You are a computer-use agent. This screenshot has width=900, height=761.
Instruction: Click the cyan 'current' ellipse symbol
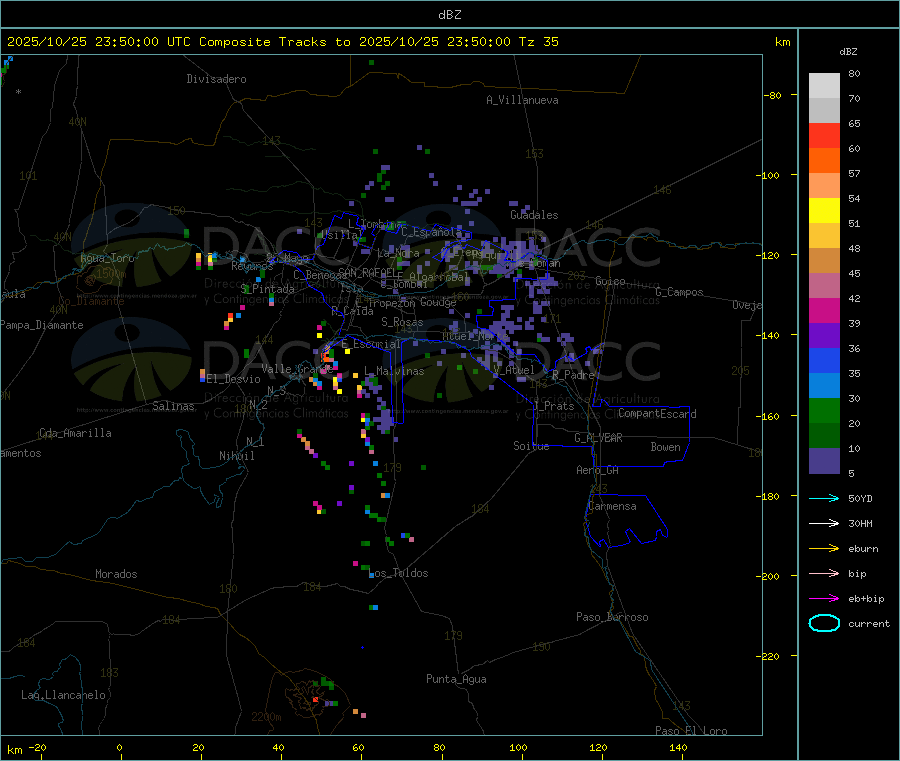(x=823, y=624)
